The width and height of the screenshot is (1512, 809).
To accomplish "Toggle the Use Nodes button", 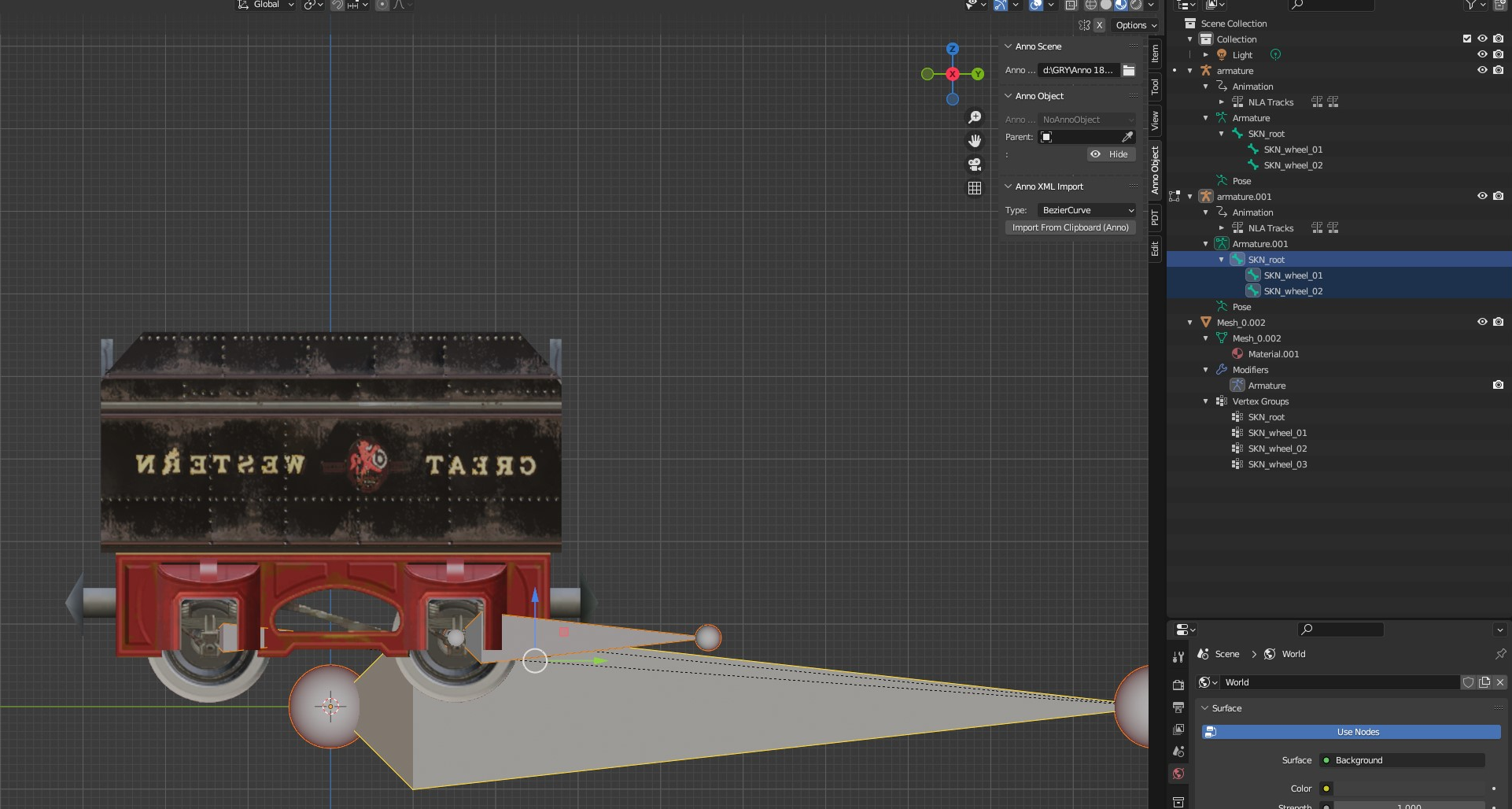I will (1351, 732).
